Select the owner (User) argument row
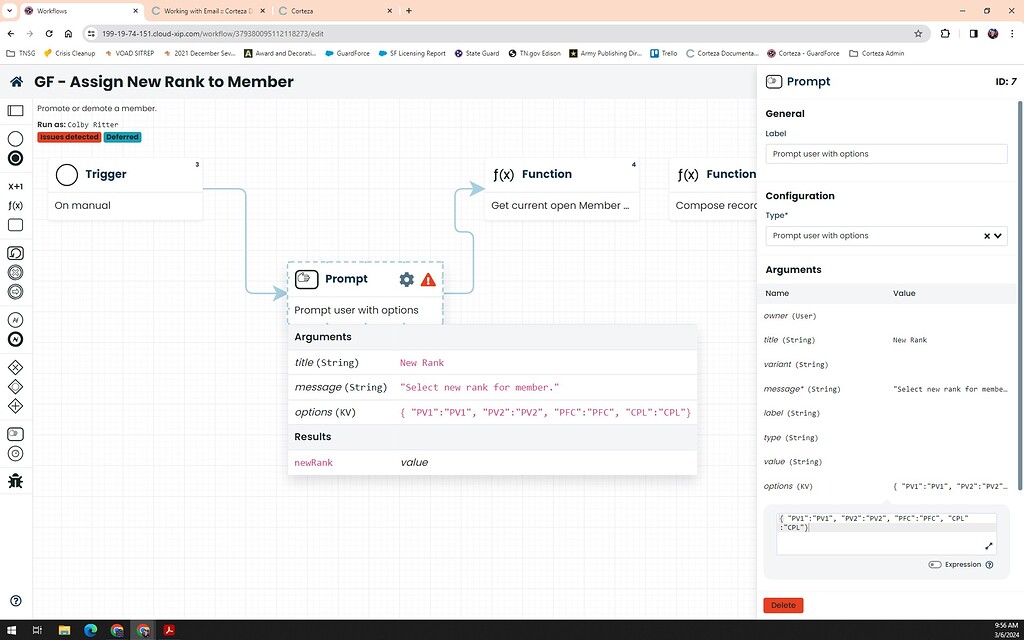The height and width of the screenshot is (640, 1024). (x=886, y=316)
